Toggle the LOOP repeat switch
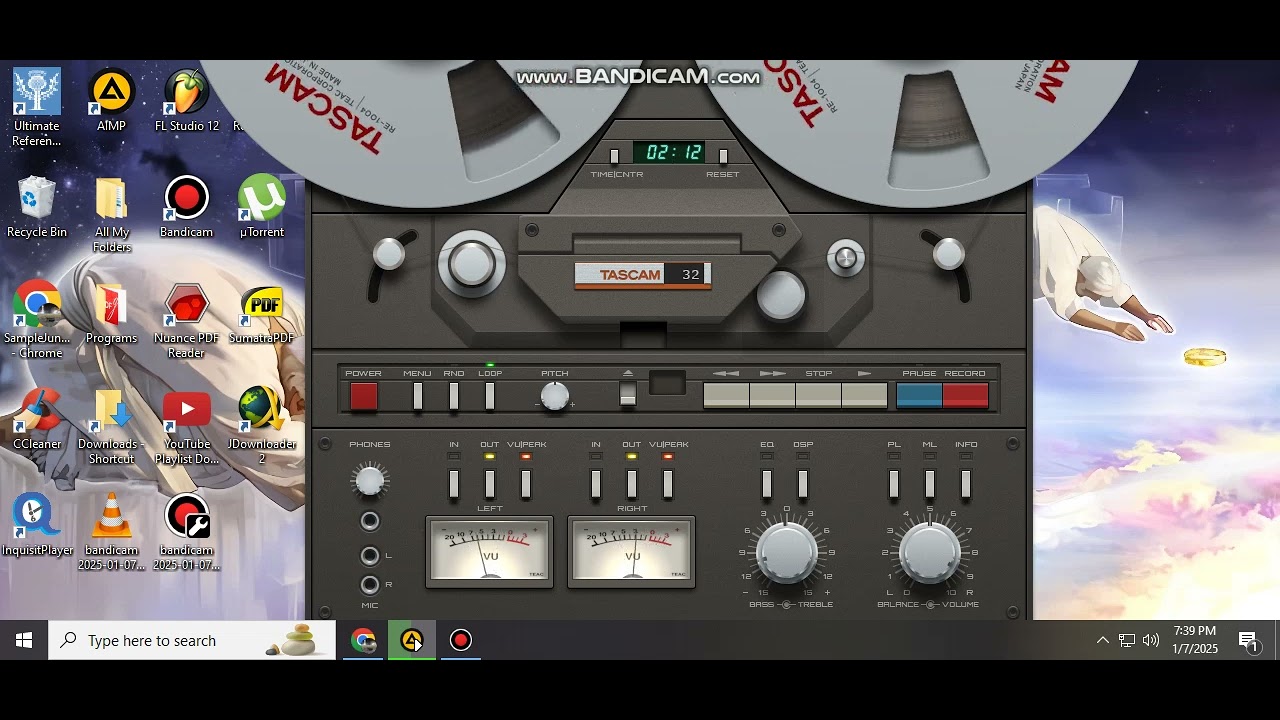 [x=490, y=396]
